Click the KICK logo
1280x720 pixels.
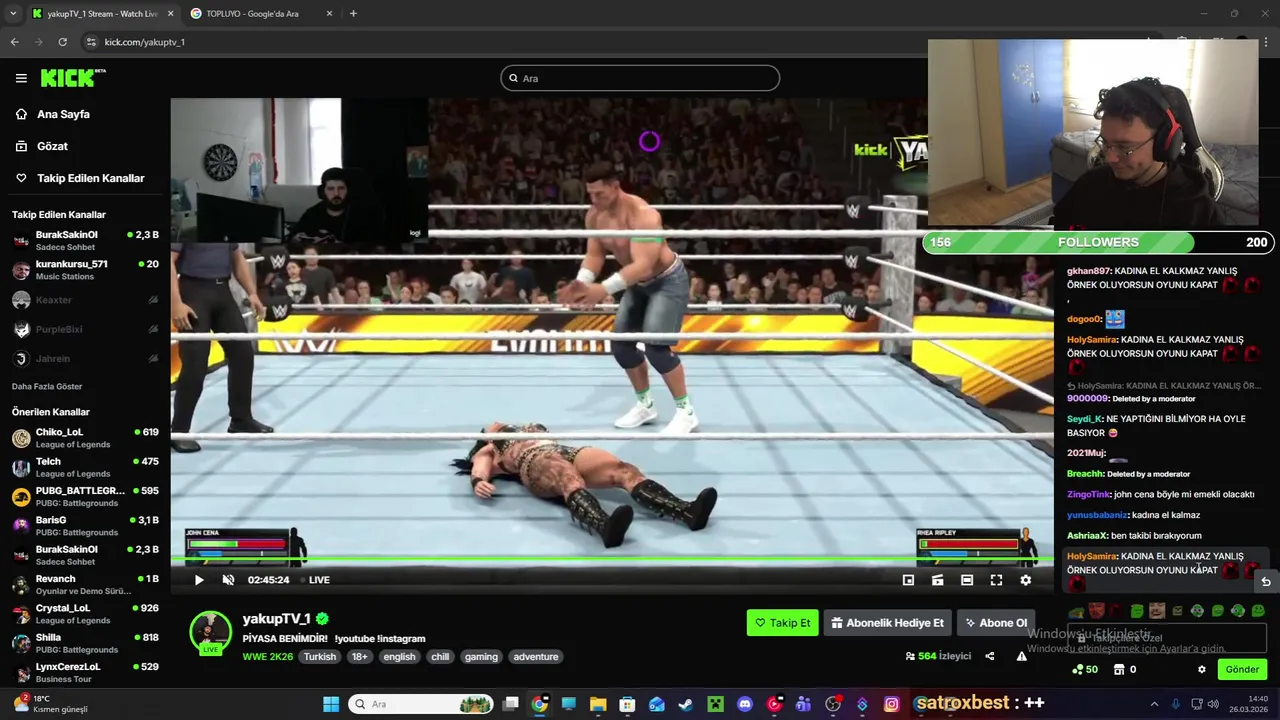[x=72, y=78]
